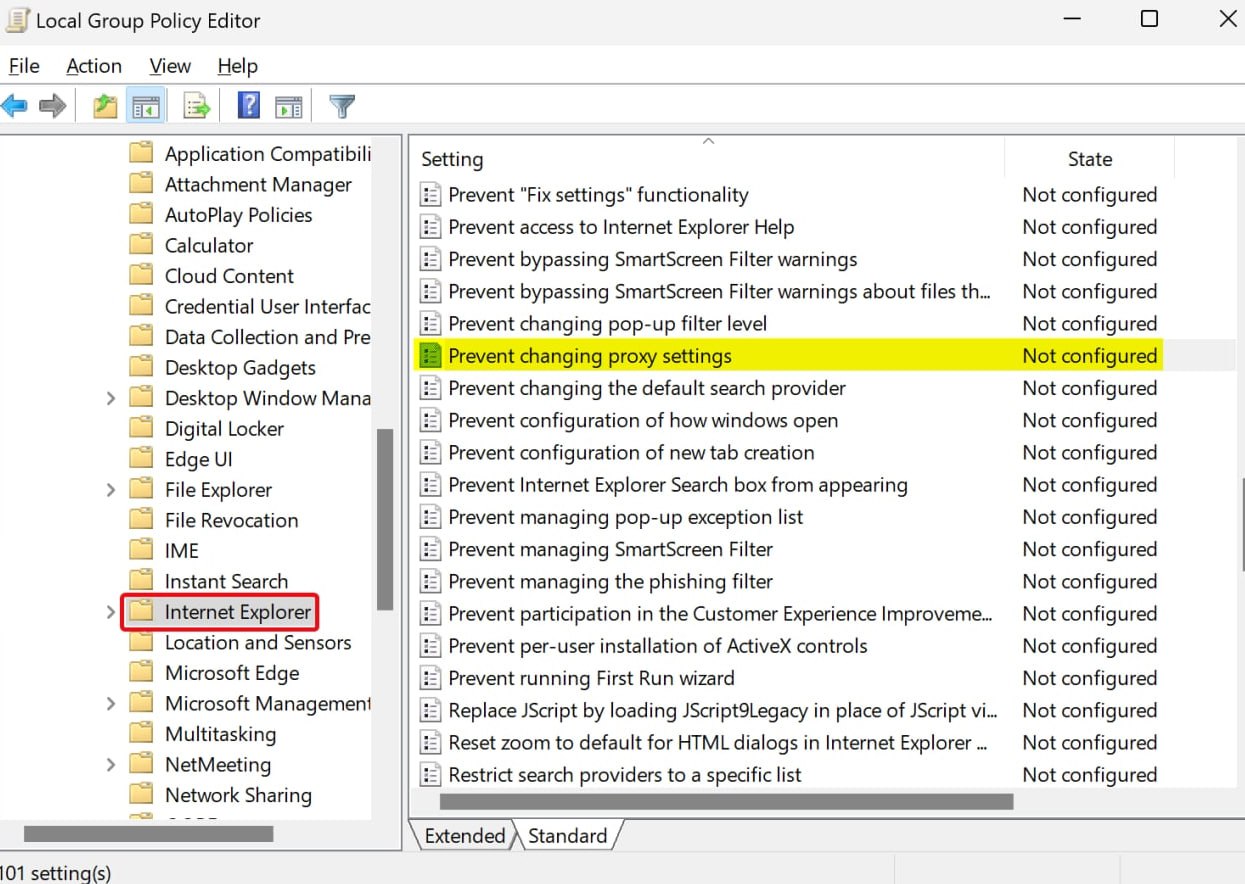Select the Location and Sensors folder
The height and width of the screenshot is (884, 1245).
tap(258, 642)
